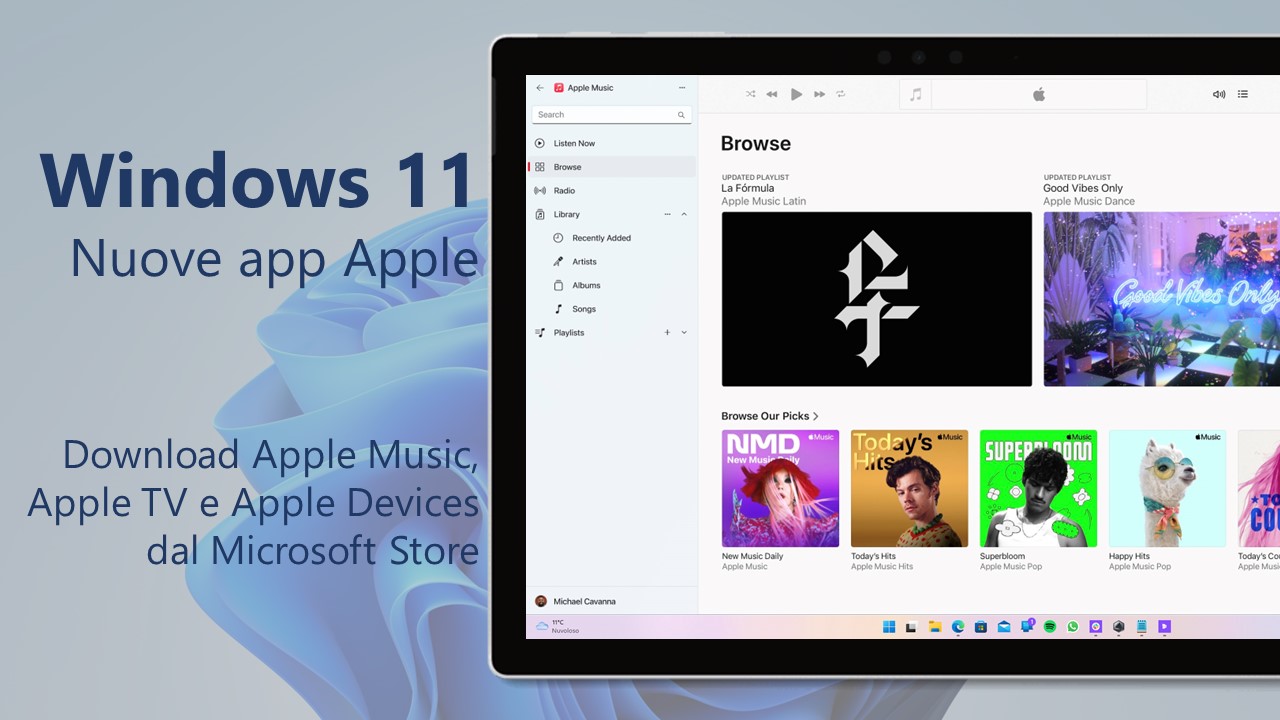The image size is (1280, 720).
Task: Go back with the back arrow
Action: point(540,88)
